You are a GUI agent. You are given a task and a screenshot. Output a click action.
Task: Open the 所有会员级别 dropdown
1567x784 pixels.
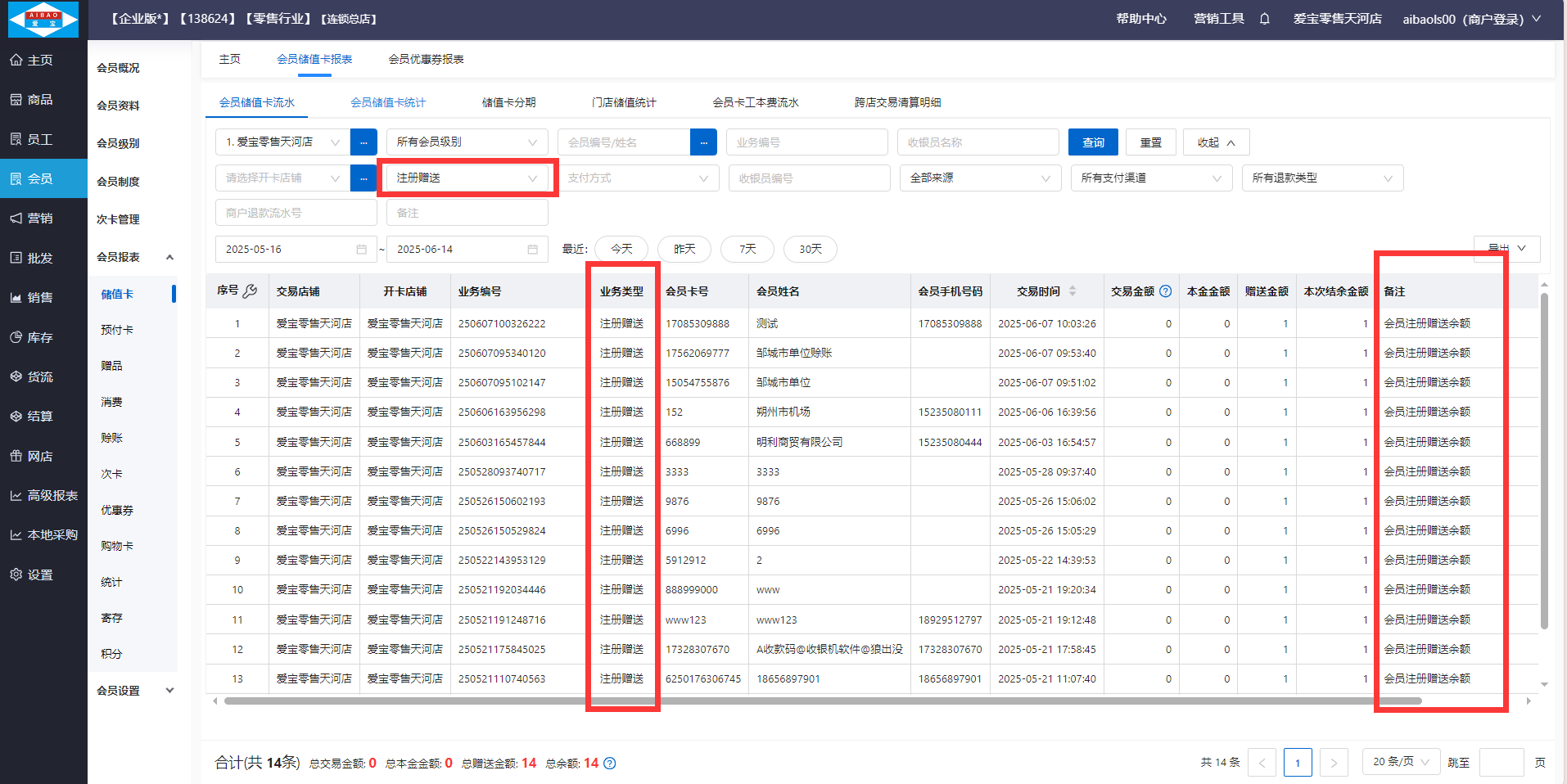click(467, 142)
